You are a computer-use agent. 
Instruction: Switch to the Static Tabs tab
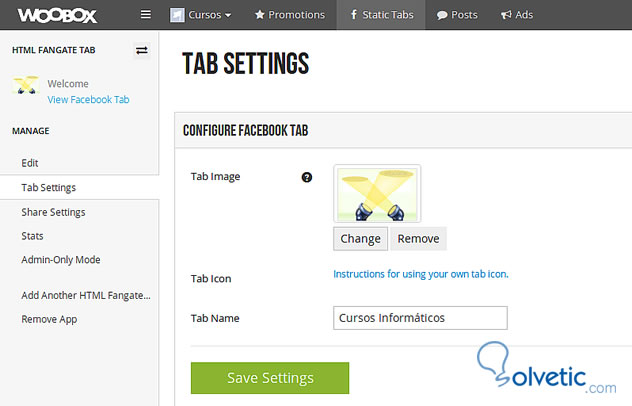point(380,15)
